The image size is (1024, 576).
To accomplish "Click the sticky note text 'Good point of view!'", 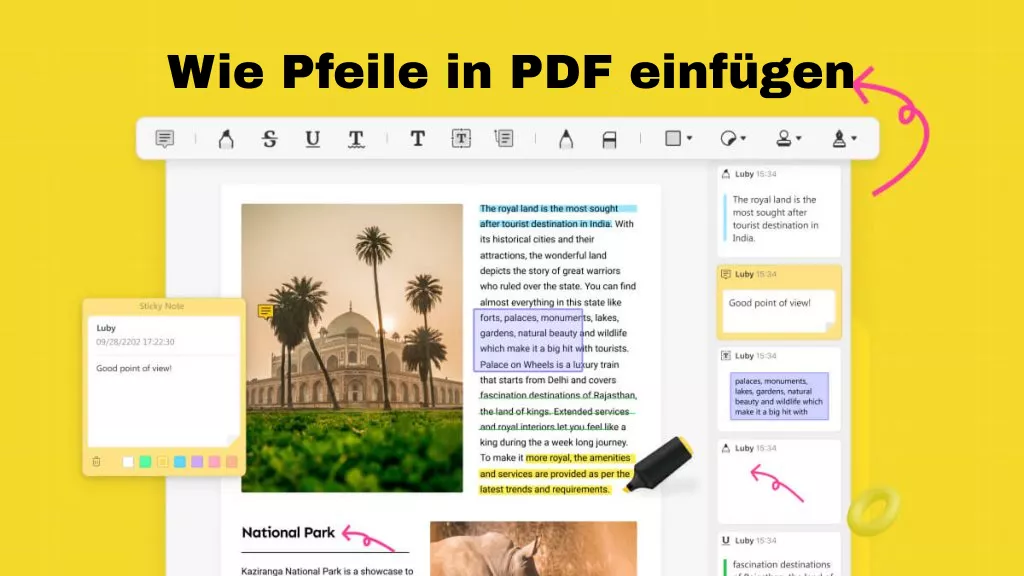I will pyautogui.click(x=134, y=368).
